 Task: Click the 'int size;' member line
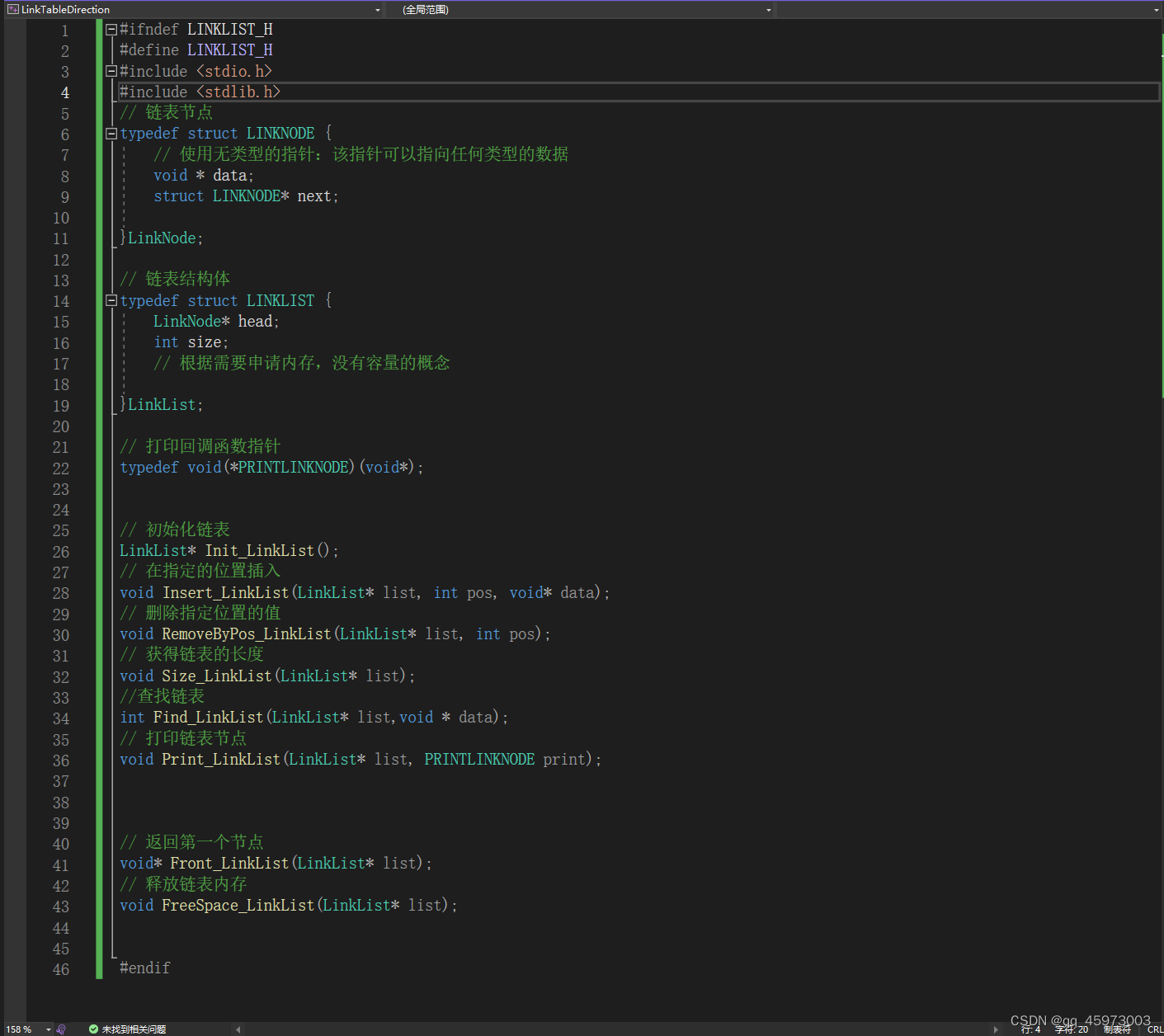point(191,342)
